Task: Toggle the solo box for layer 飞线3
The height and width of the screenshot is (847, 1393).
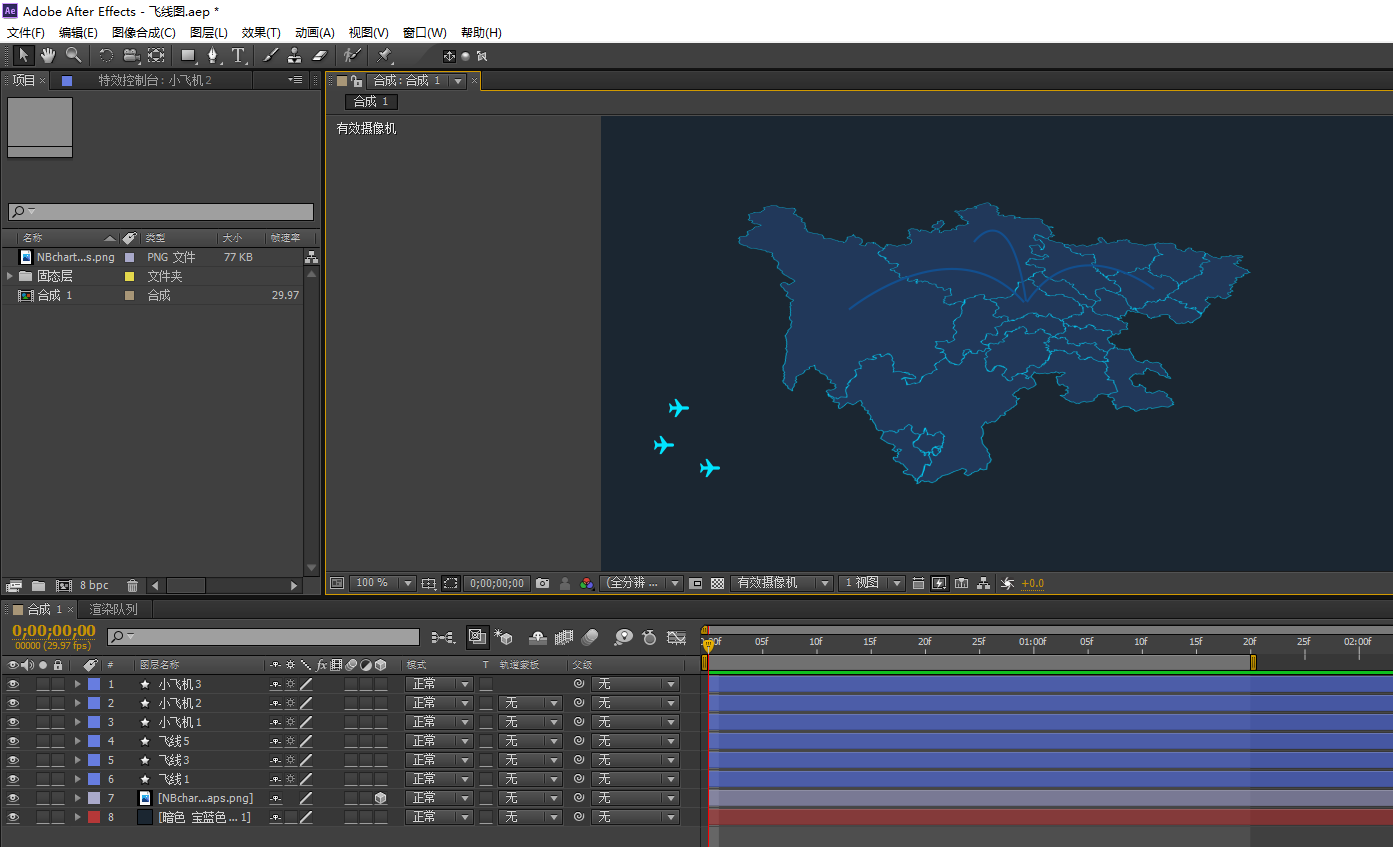Action: pos(43,760)
